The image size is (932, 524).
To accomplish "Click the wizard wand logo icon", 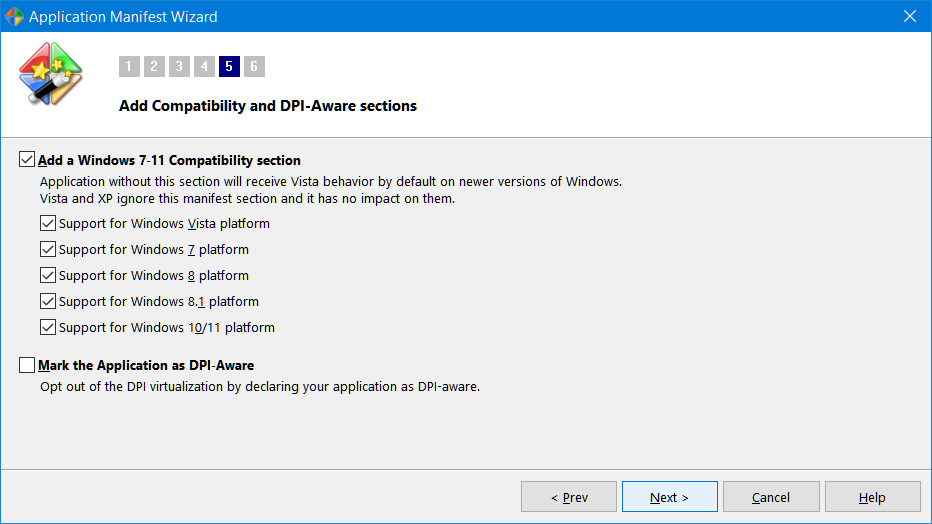I will [51, 74].
